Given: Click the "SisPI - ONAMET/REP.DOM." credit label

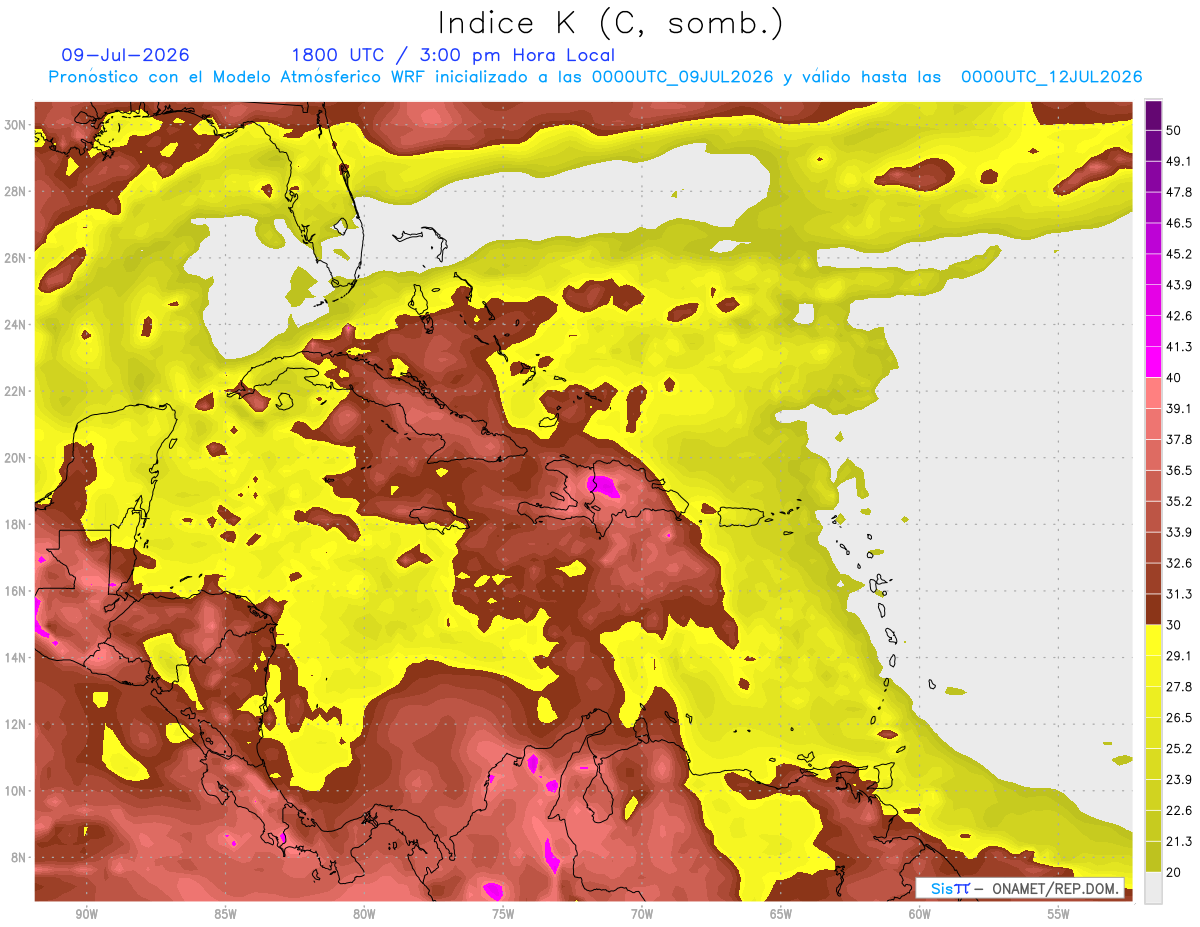Looking at the screenshot, I should tap(1019, 888).
